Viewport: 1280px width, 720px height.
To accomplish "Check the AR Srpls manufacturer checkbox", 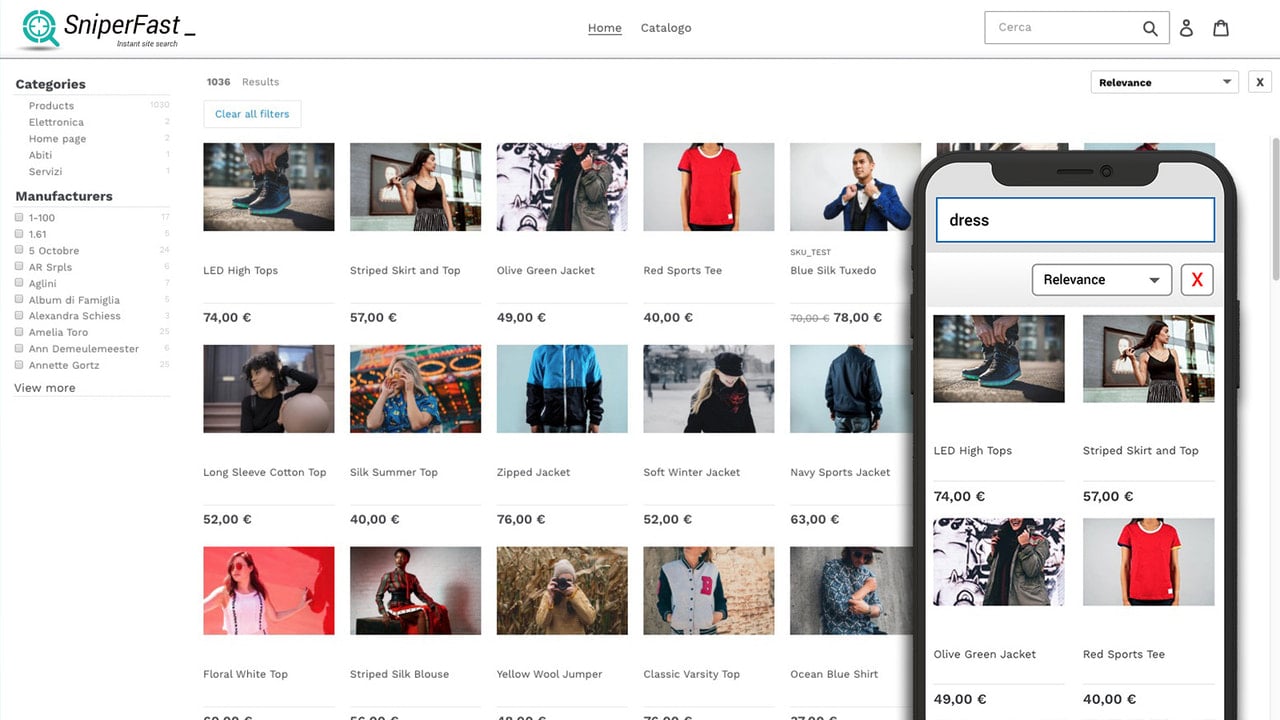I will click(x=19, y=267).
